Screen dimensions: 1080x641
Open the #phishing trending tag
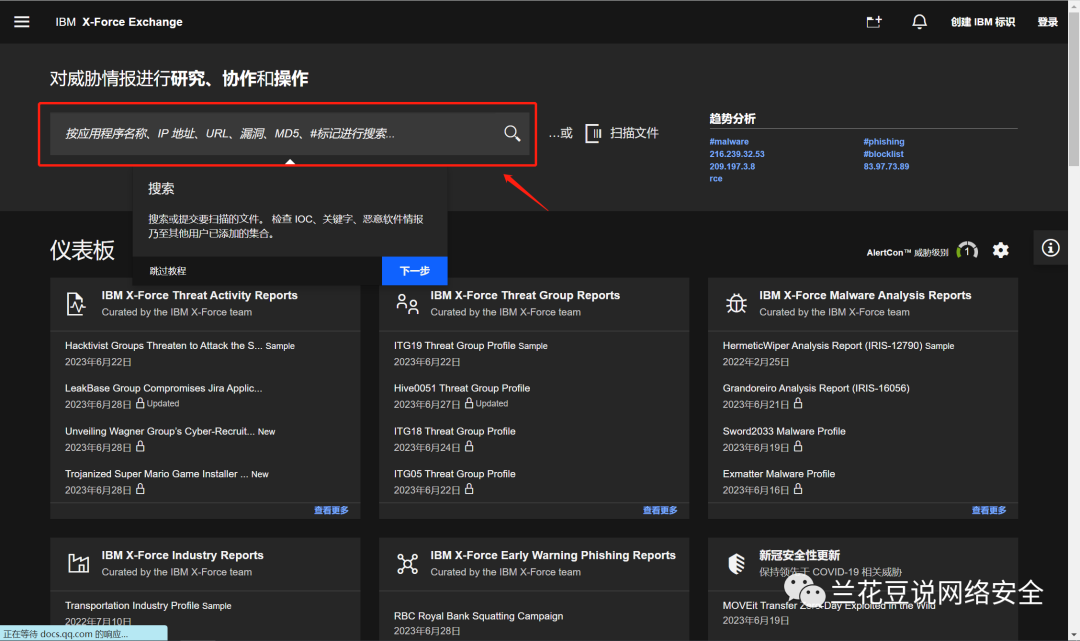pyautogui.click(x=884, y=142)
